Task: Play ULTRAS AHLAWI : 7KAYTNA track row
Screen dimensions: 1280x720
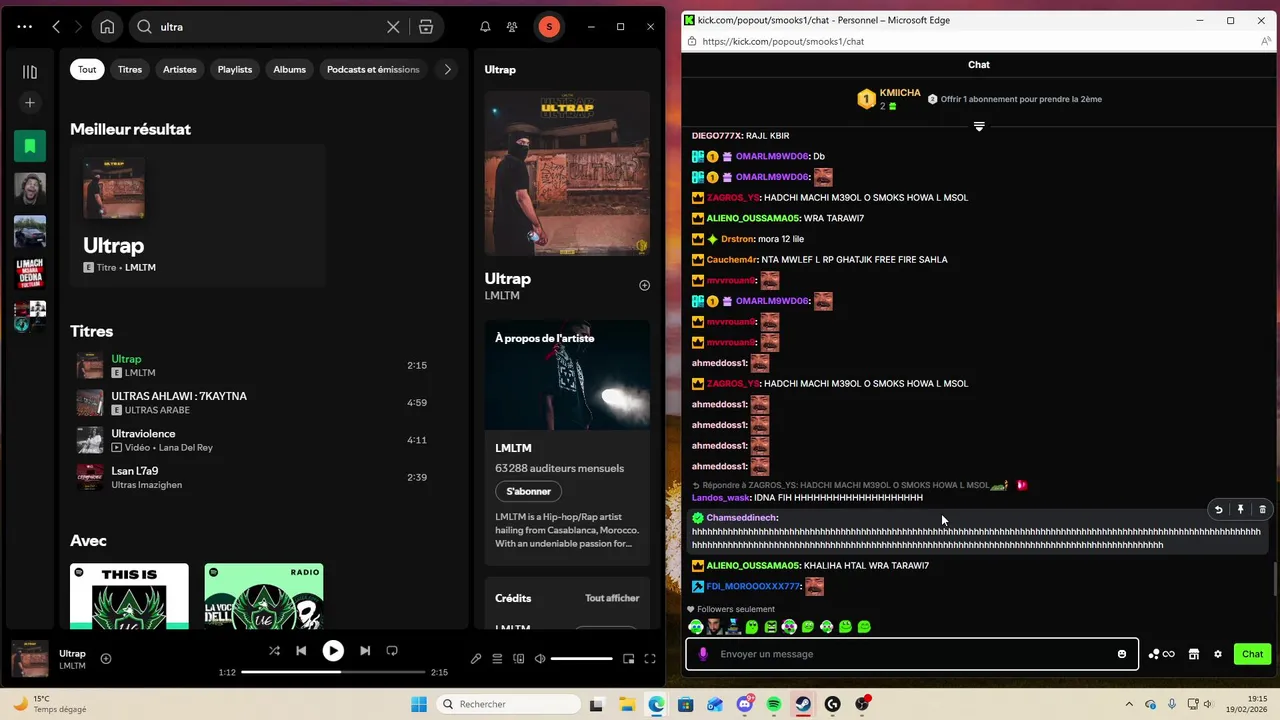Action: point(252,403)
